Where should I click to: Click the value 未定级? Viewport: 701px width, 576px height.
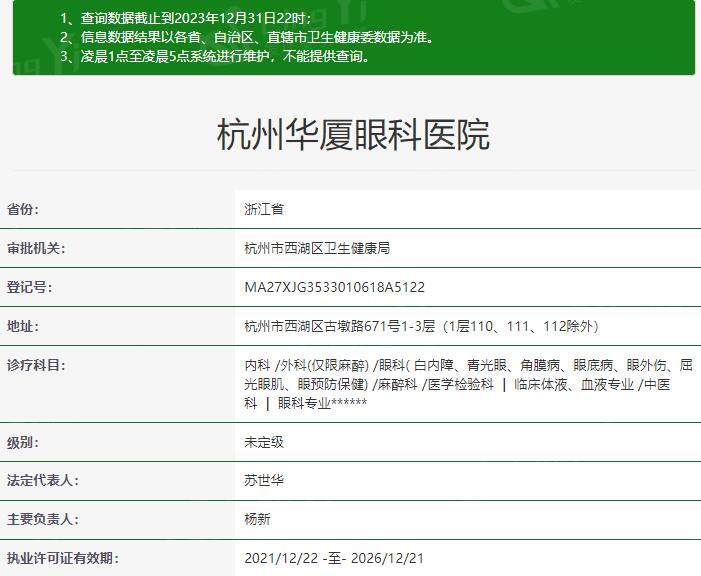click(x=264, y=442)
